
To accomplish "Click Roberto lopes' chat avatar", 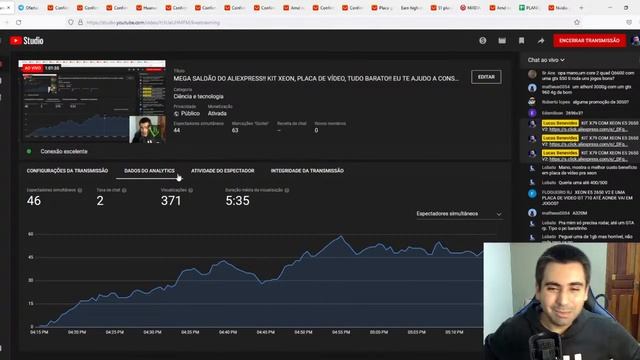I will pos(532,101).
